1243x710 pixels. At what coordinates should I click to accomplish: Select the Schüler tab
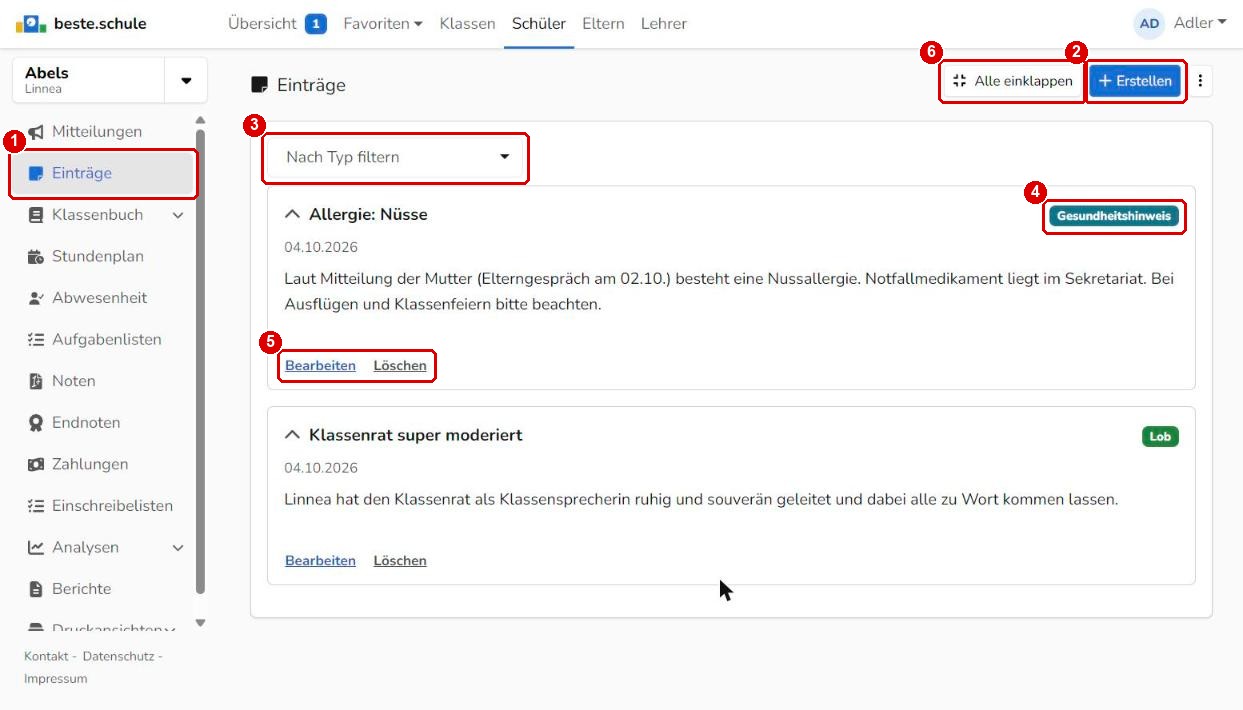539,23
